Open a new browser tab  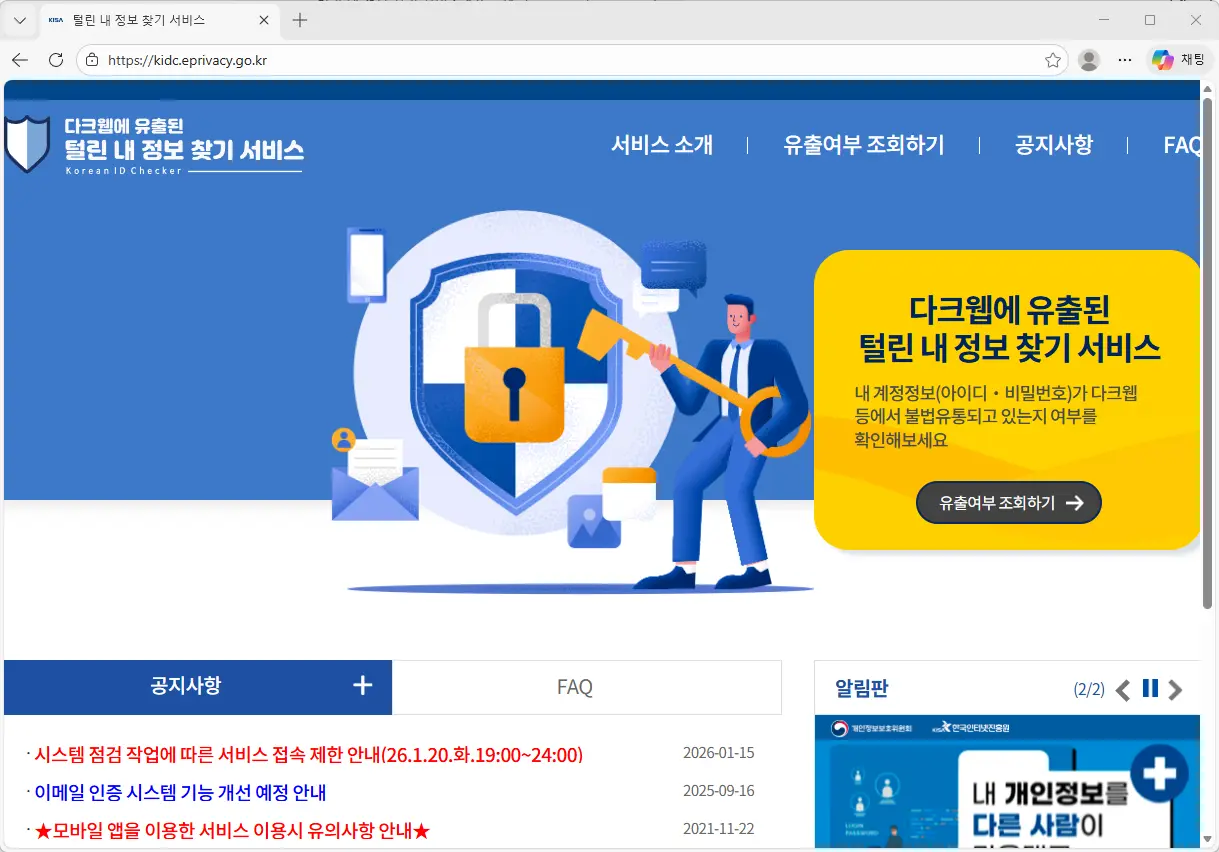(300, 20)
